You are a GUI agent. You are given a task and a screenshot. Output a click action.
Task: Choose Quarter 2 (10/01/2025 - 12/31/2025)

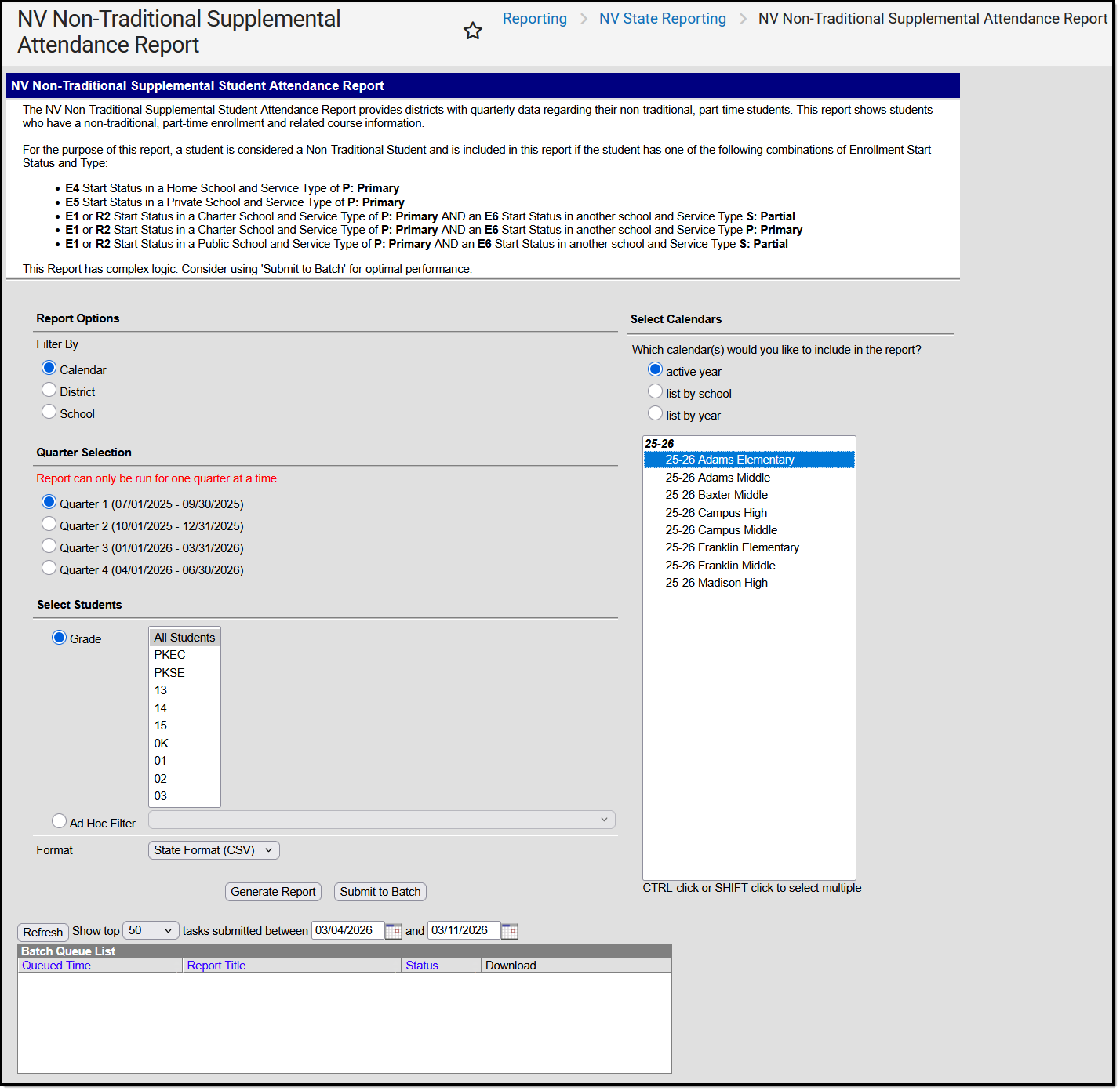49,524
